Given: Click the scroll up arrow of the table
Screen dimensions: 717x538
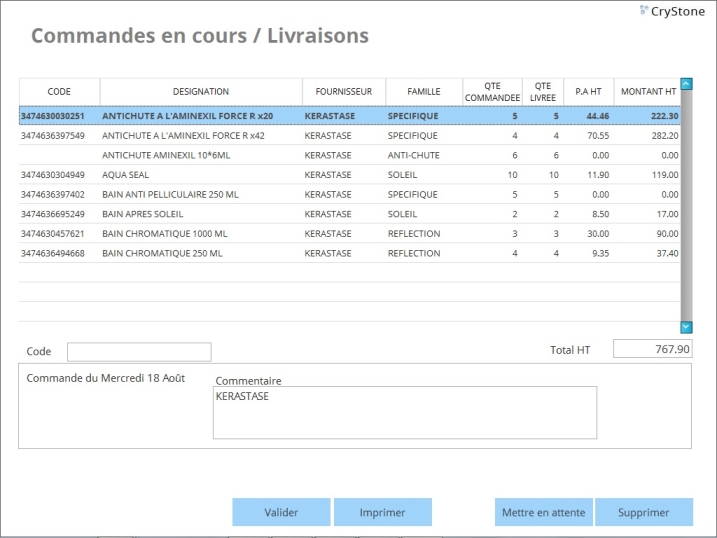Looking at the screenshot, I should tap(686, 84).
